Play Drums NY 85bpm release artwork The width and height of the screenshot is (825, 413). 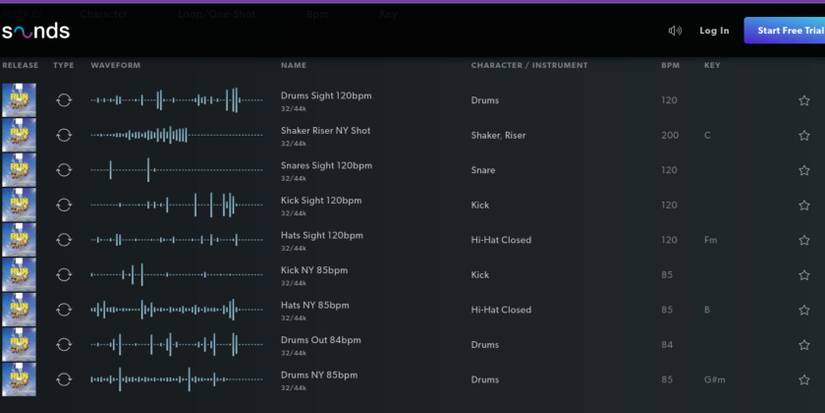coord(19,379)
